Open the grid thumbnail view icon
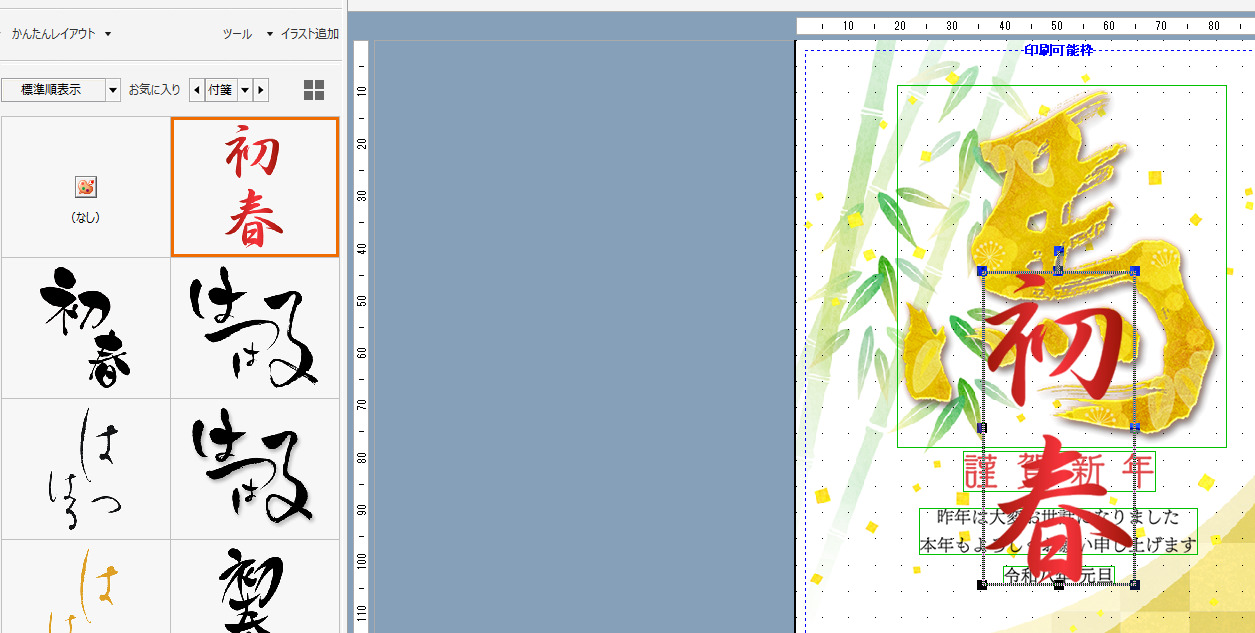1255x633 pixels. point(314,90)
